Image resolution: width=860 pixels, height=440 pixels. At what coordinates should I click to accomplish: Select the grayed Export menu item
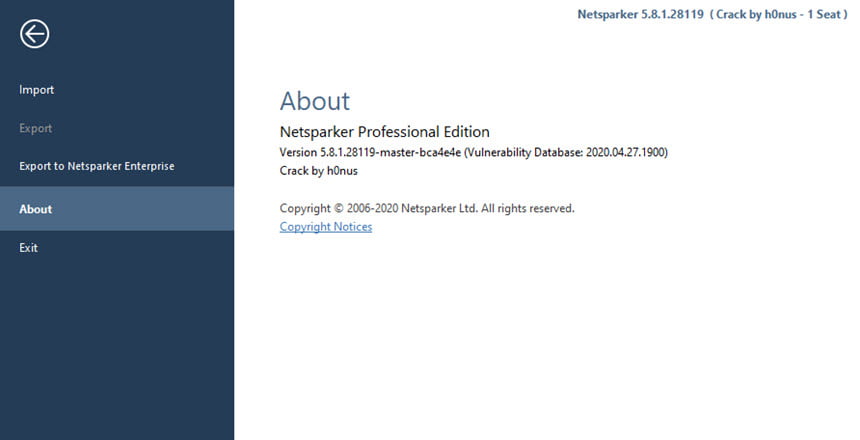[36, 128]
